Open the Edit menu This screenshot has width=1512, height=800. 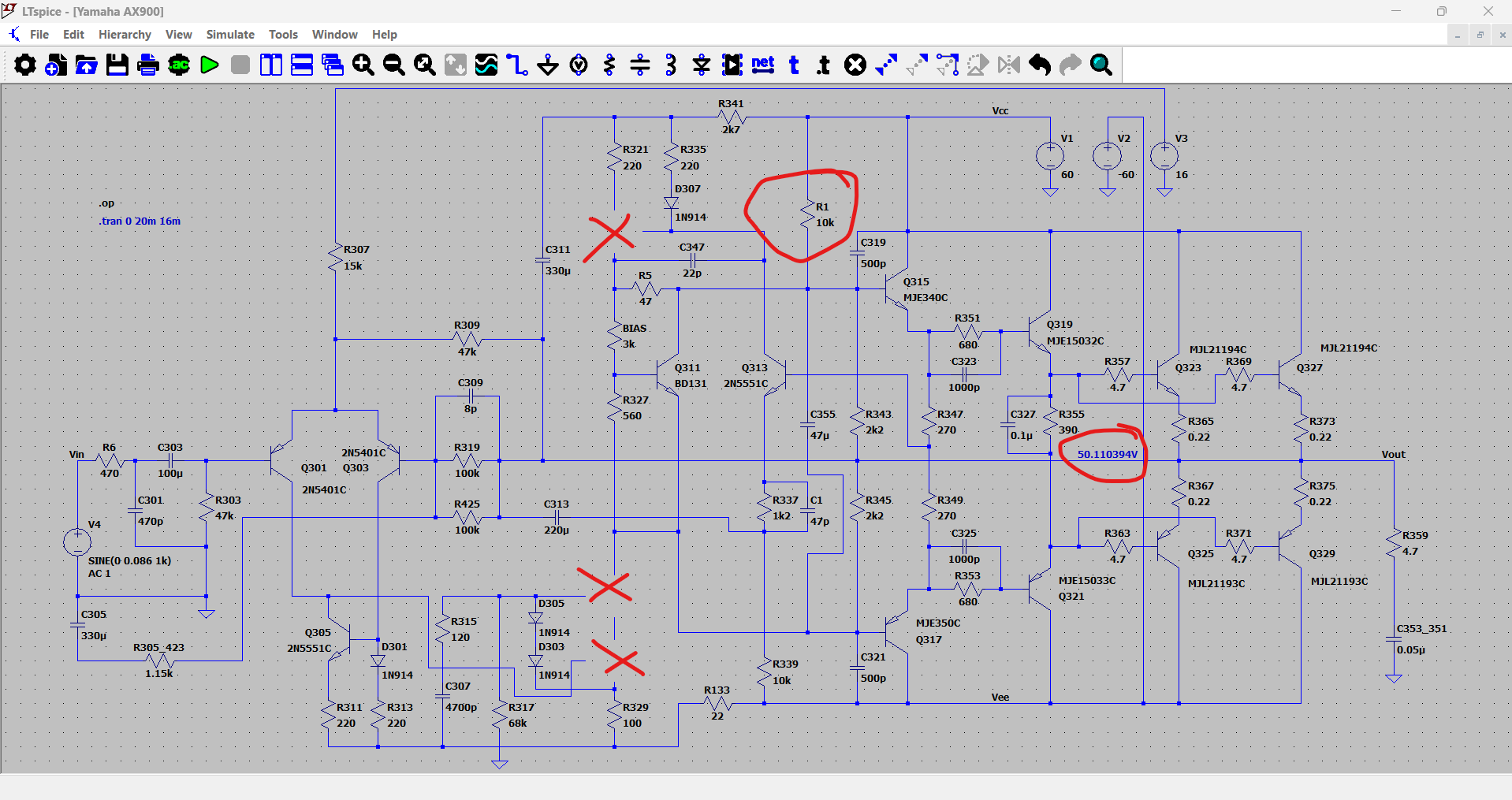(x=73, y=35)
